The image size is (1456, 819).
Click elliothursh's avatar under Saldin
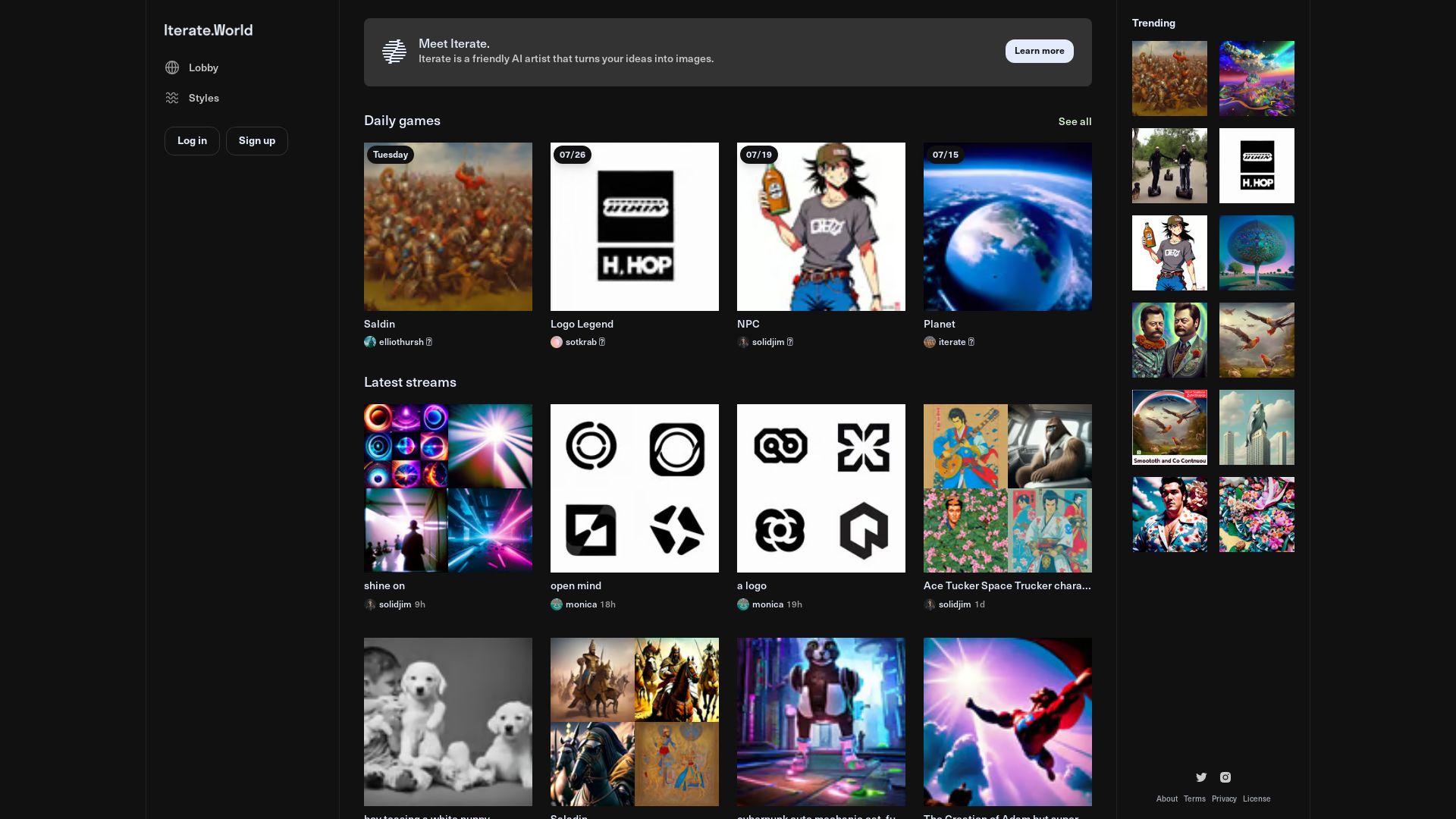[x=369, y=342]
